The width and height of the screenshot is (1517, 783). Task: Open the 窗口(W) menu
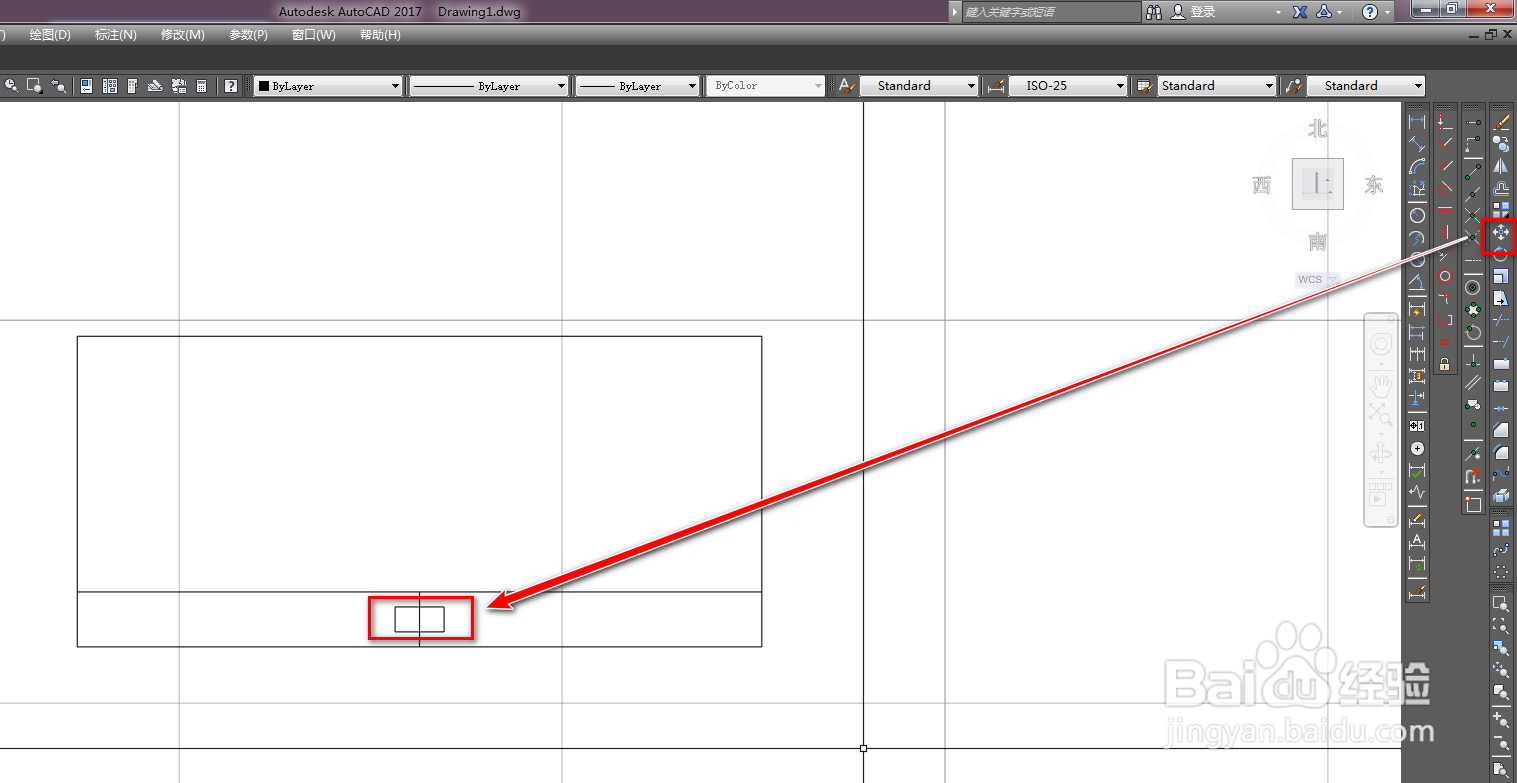[314, 35]
